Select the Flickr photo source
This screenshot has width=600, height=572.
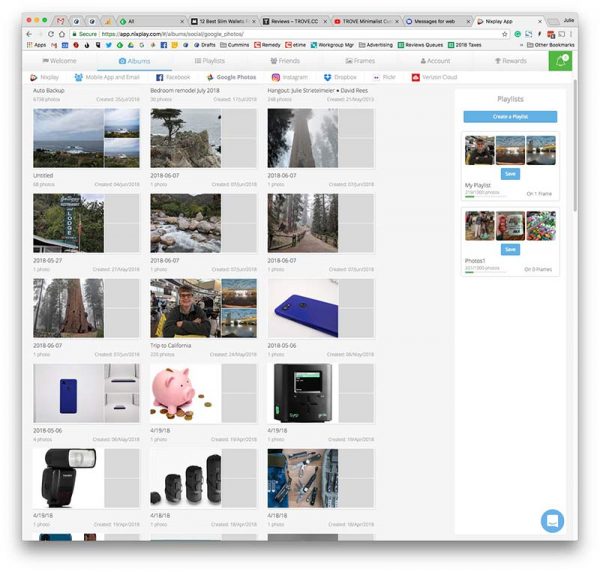[384, 77]
